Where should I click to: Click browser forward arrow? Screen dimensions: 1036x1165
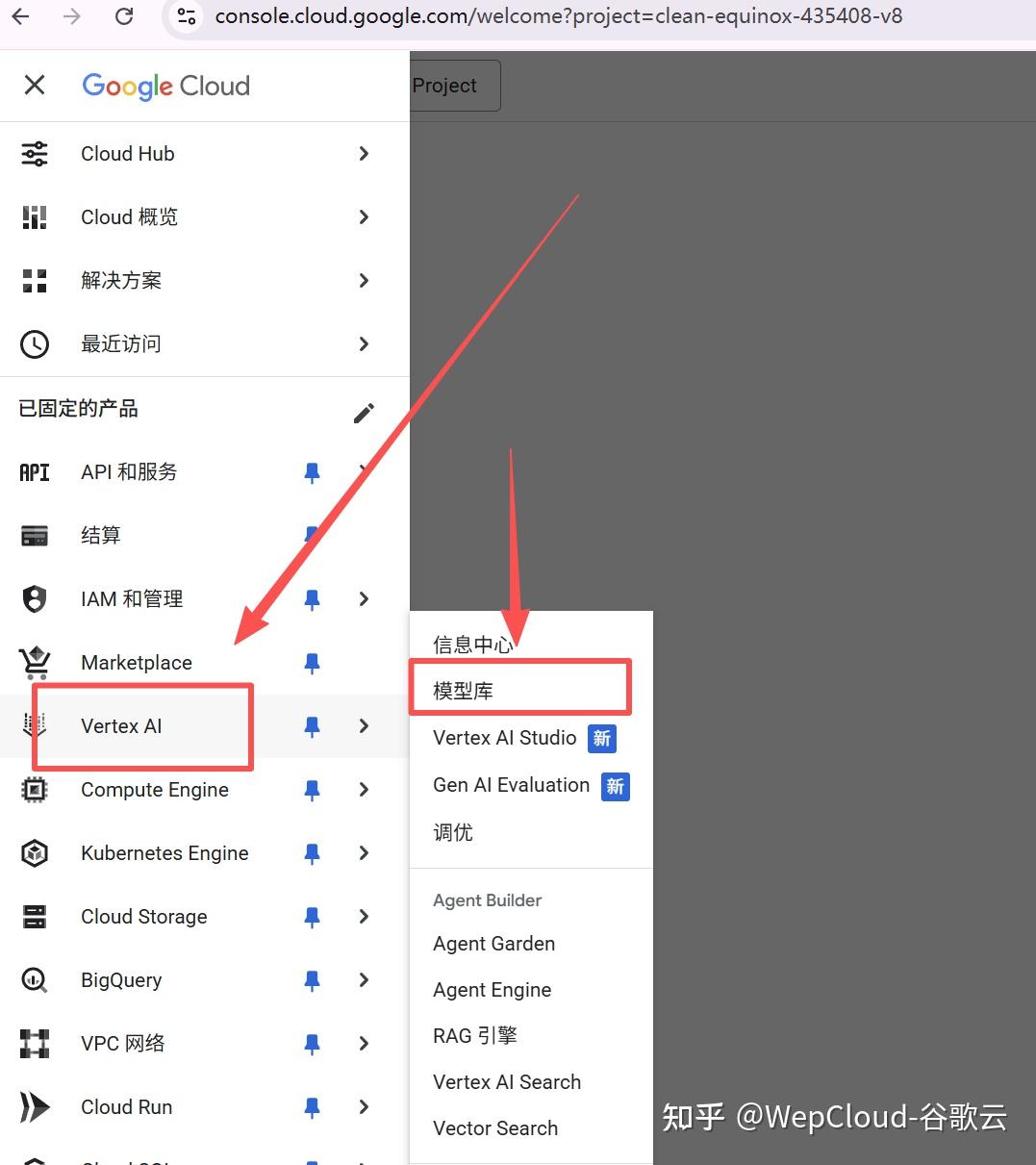[x=72, y=16]
